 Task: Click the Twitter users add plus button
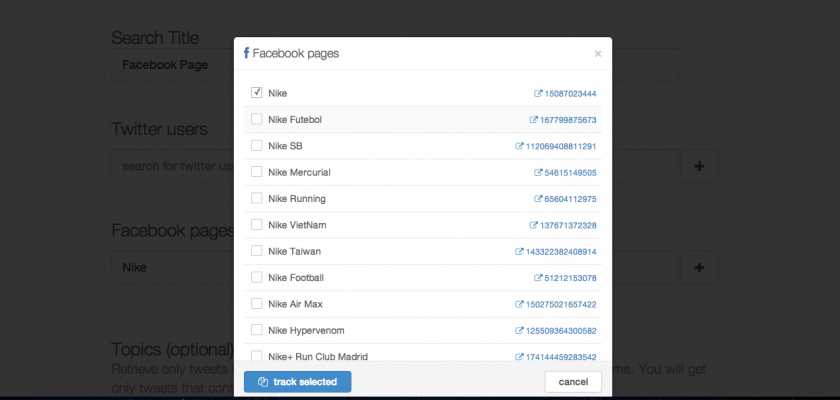[699, 165]
